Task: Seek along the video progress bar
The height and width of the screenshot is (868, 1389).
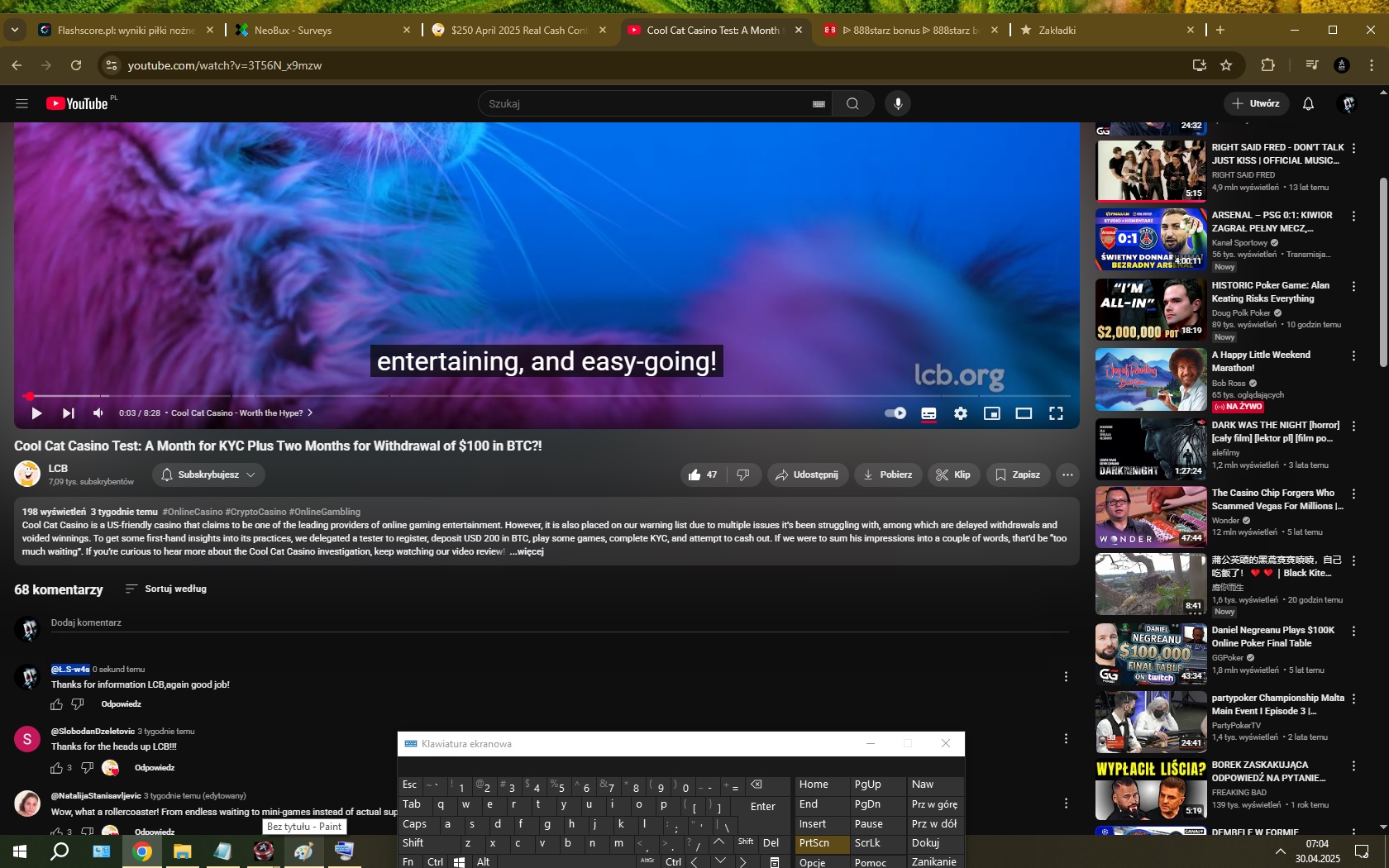Action: pos(547,396)
